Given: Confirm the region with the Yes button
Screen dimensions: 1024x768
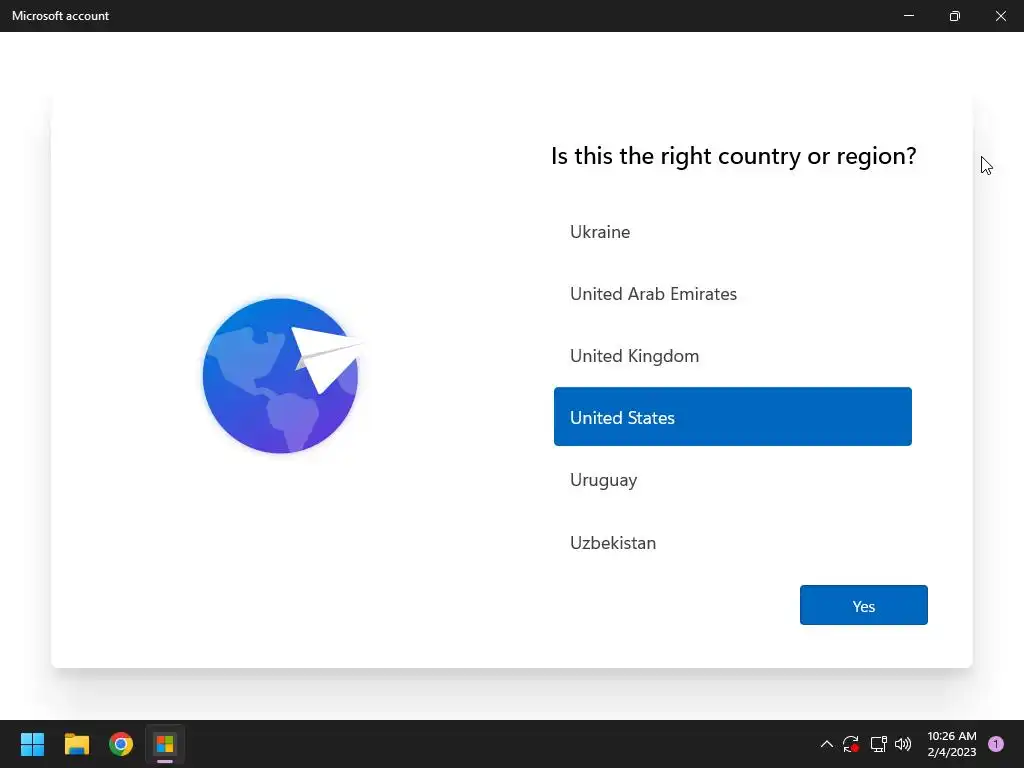Looking at the screenshot, I should coord(863,605).
